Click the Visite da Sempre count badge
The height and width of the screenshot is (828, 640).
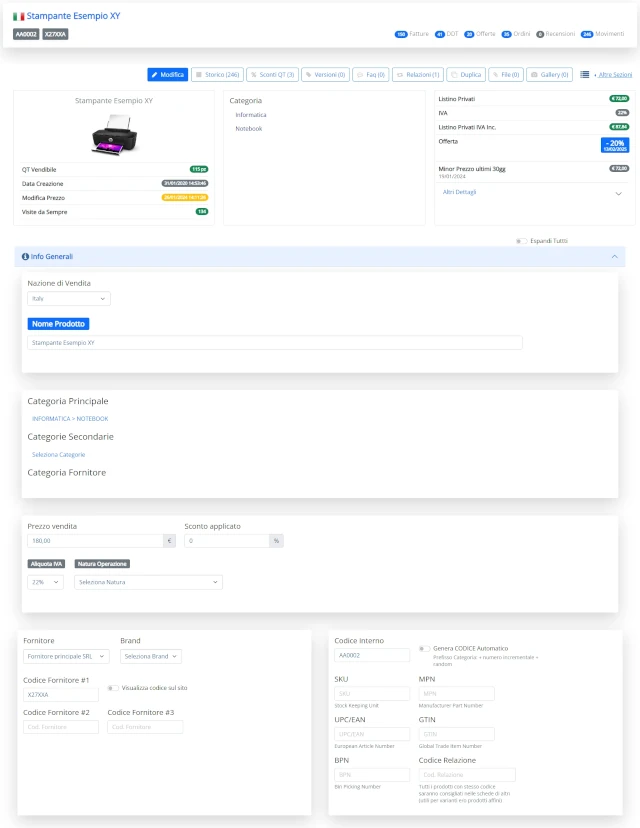202,212
